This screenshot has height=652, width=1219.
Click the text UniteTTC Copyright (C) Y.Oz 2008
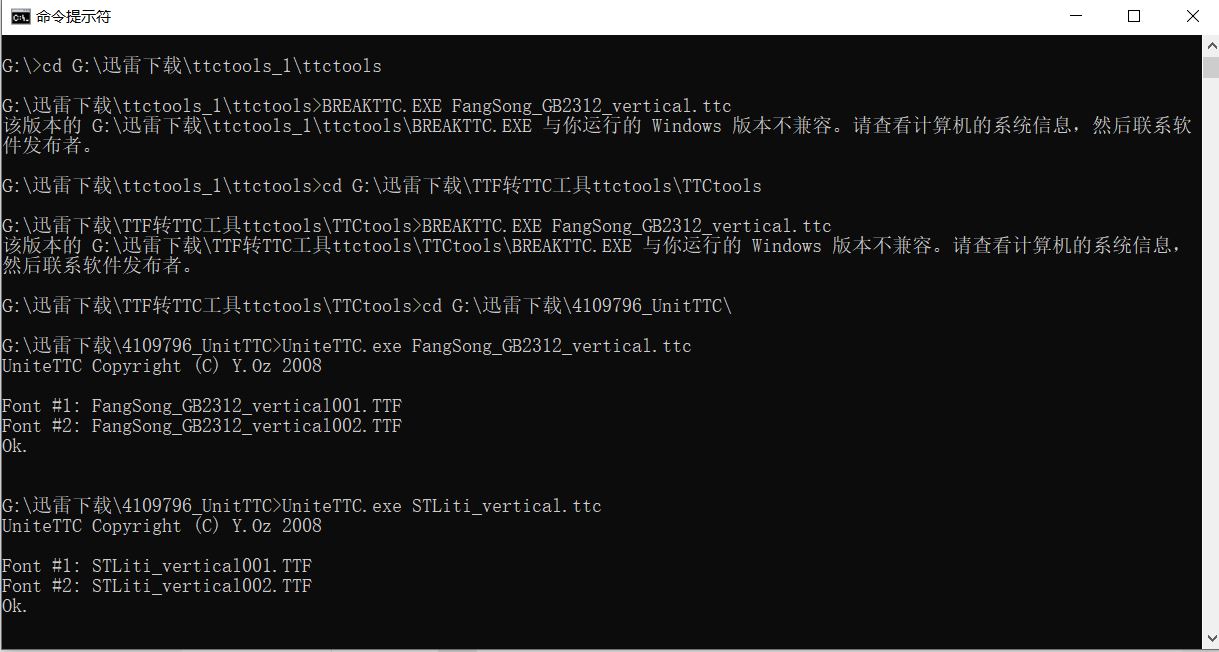coord(160,365)
